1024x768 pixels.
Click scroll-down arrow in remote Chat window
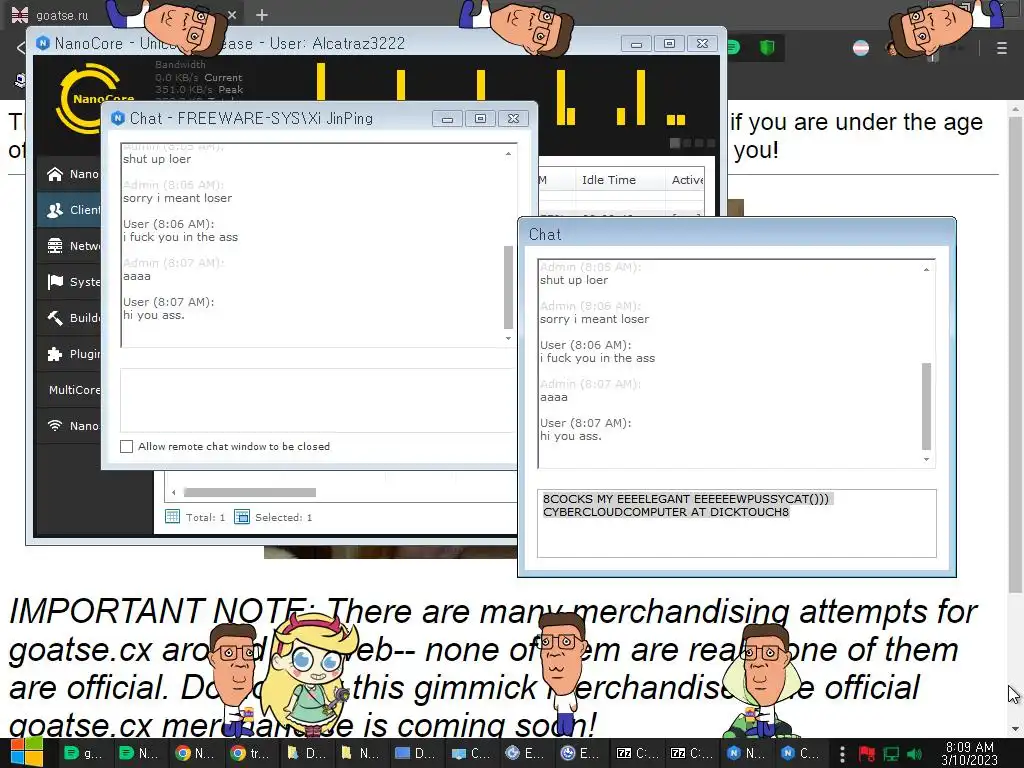(926, 459)
